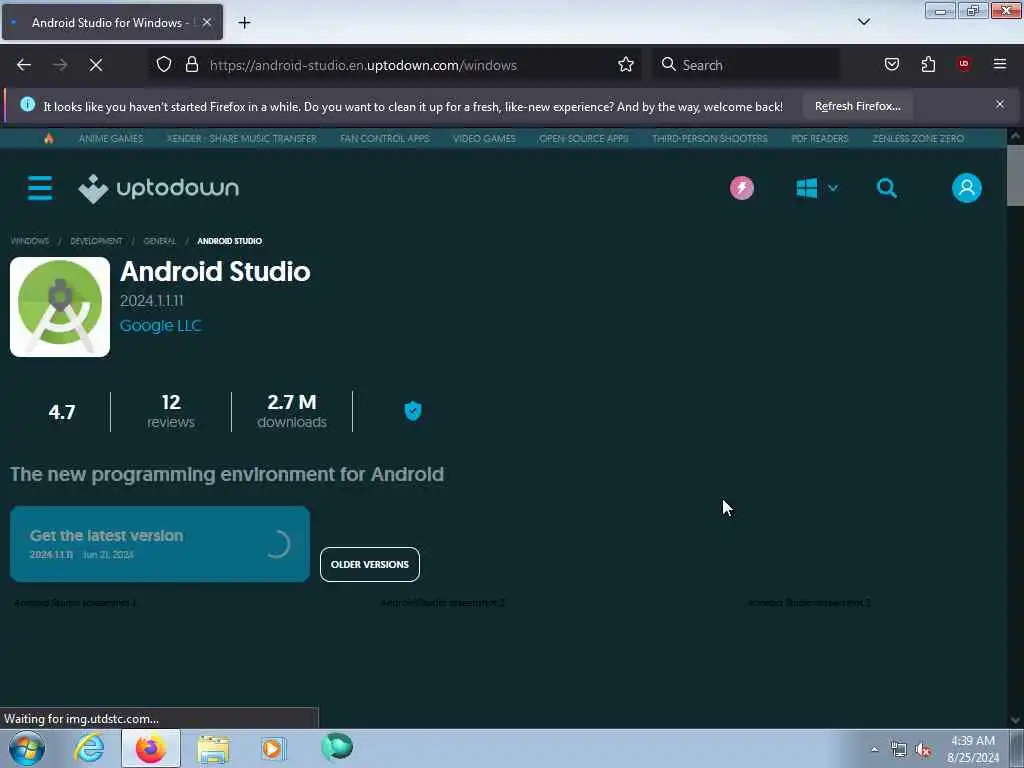1024x768 pixels.
Task: Click the blue verified shield badge
Action: click(x=413, y=411)
